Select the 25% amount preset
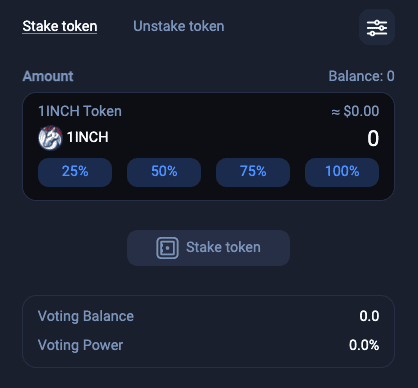Image resolution: width=418 pixels, height=388 pixels. click(x=75, y=172)
